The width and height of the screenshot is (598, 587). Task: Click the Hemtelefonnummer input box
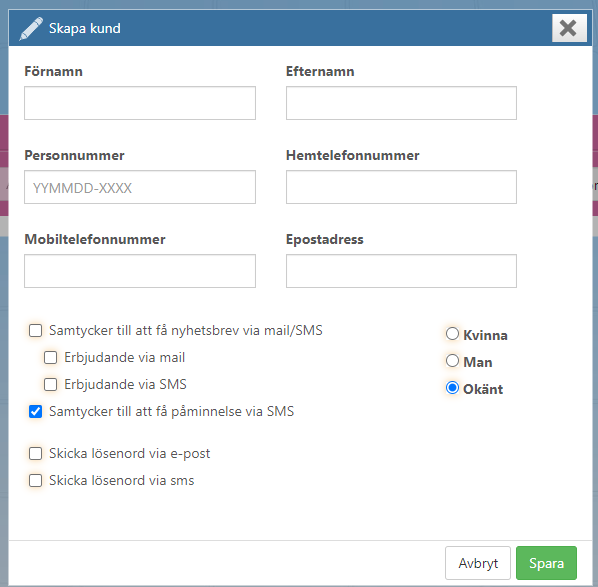(x=401, y=187)
